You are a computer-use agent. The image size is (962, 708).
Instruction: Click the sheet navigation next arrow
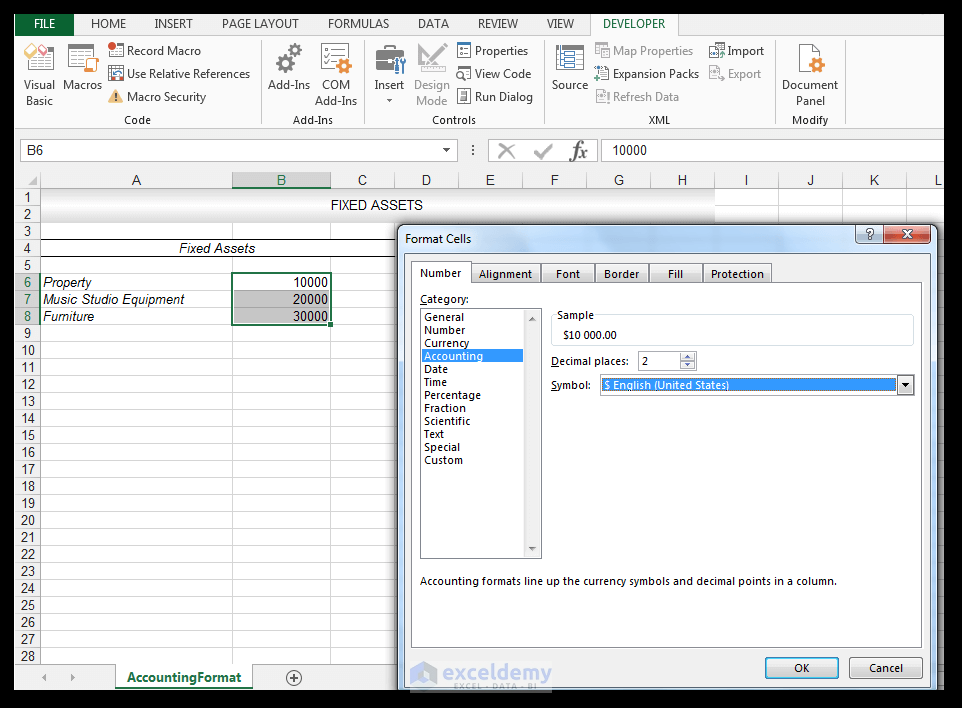[x=72, y=677]
